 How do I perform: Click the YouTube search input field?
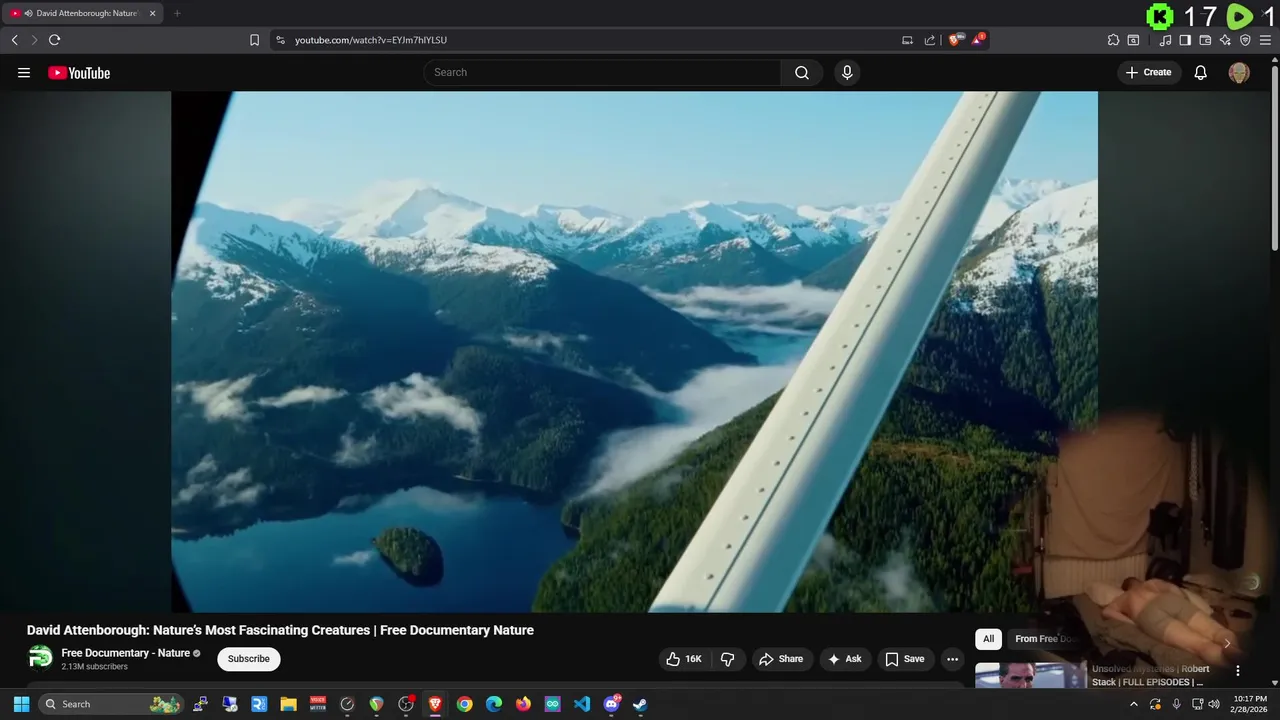[x=602, y=72]
